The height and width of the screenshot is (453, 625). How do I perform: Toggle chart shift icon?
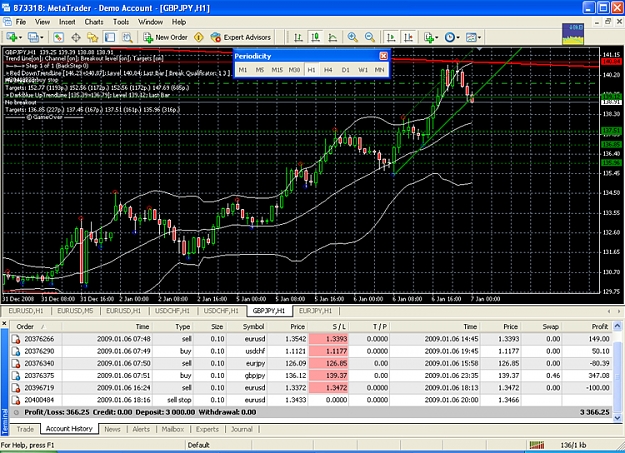point(408,37)
